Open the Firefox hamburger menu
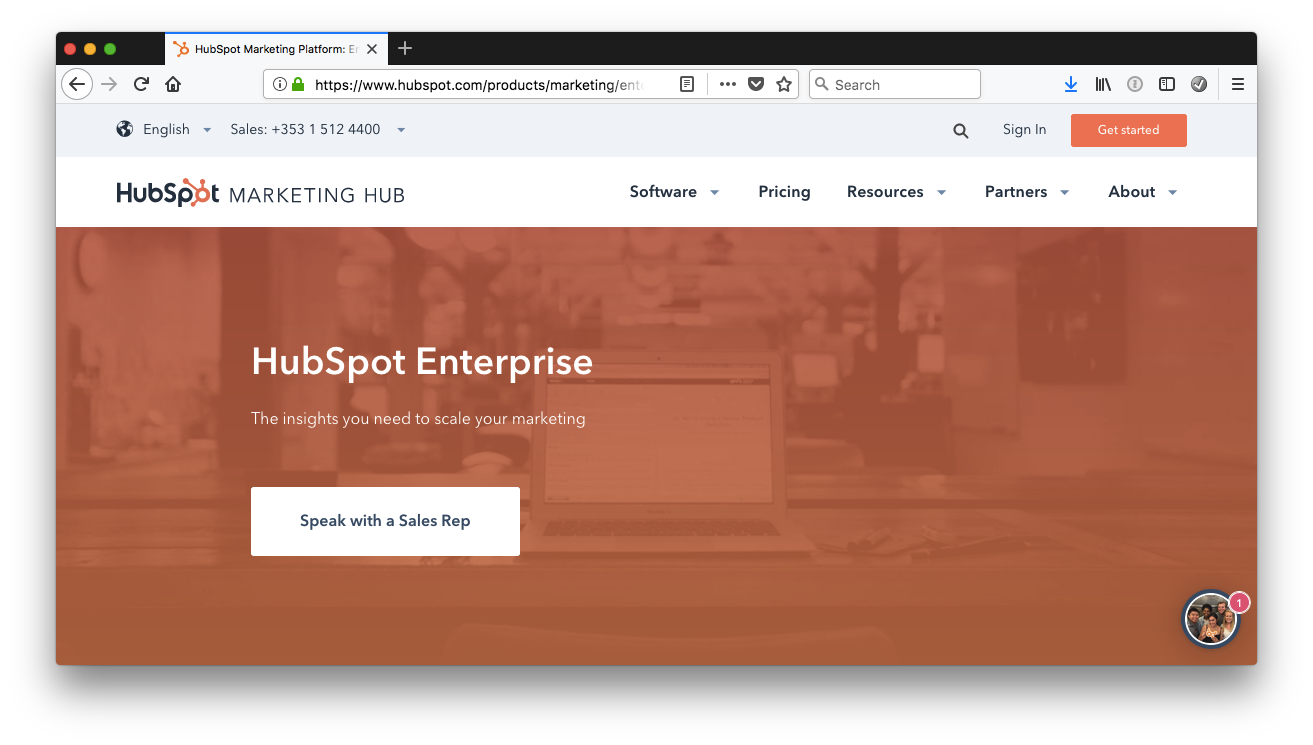1313x745 pixels. click(x=1238, y=84)
